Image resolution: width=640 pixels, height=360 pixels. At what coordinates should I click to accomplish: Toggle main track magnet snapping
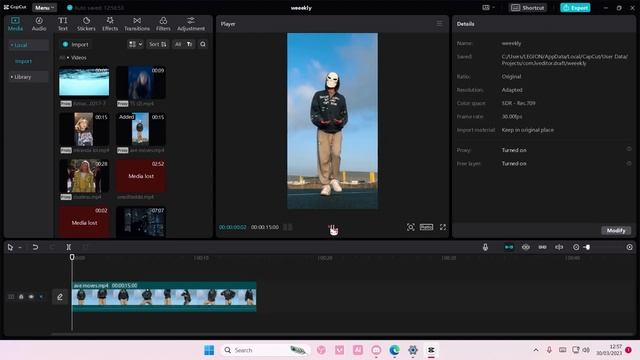509,247
